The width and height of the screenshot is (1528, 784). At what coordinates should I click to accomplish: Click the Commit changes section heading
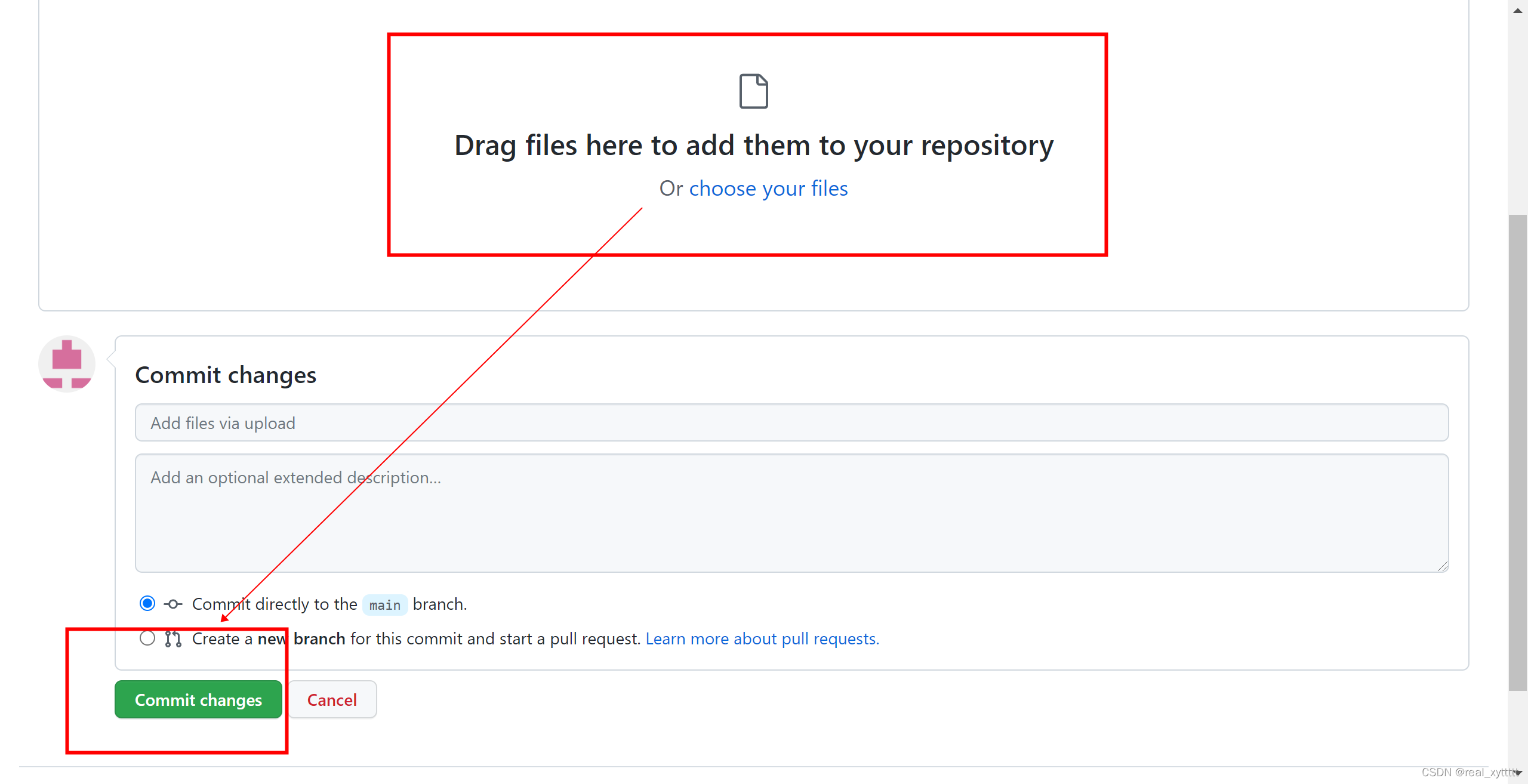click(226, 375)
